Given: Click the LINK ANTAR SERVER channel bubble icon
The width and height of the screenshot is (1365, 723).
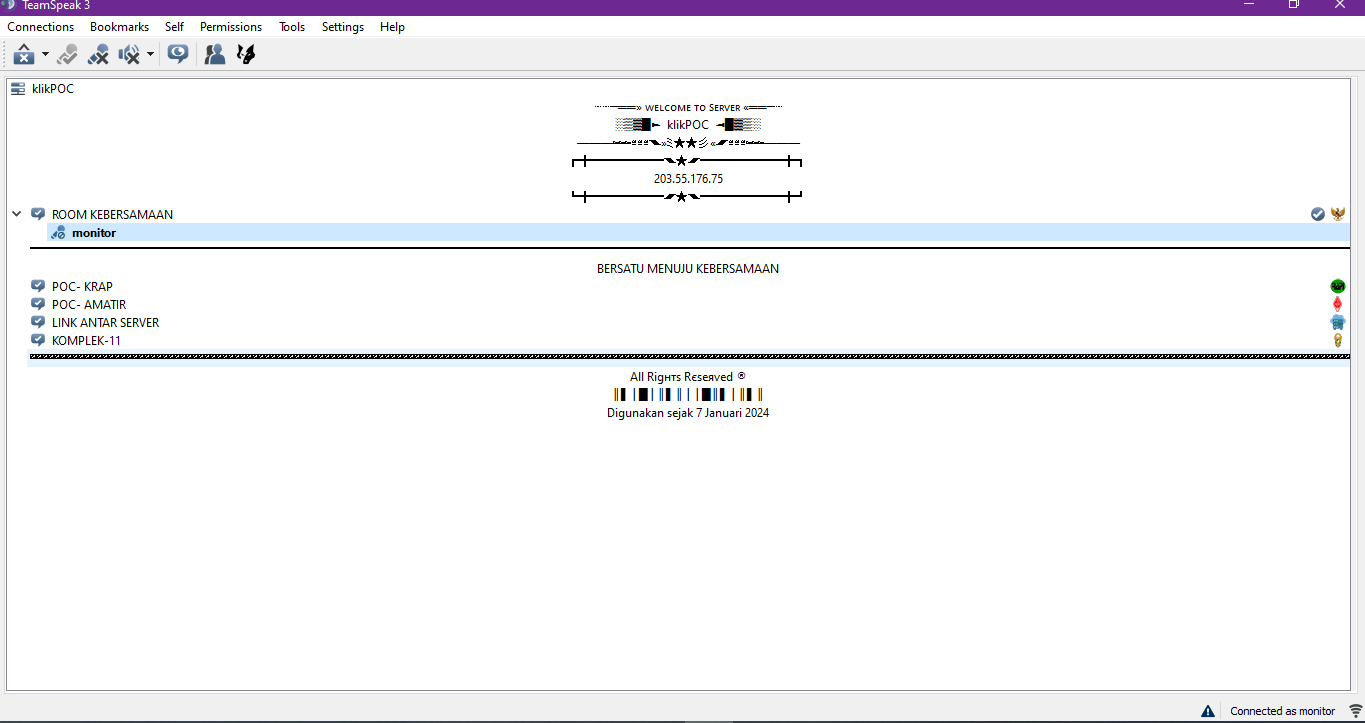Looking at the screenshot, I should coord(38,322).
